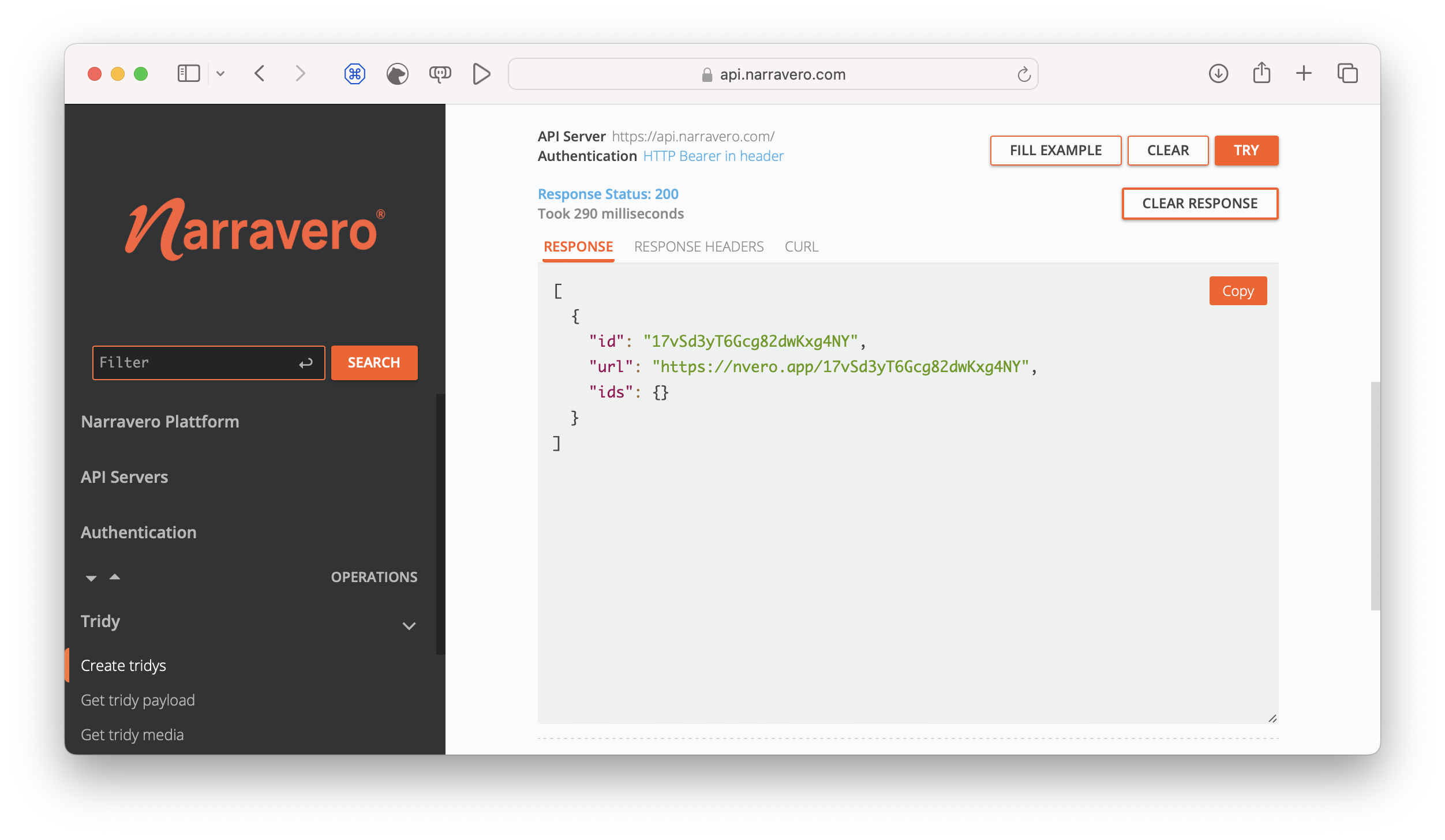The image size is (1445, 840).
Task: Switch to the CURL tab
Action: click(801, 246)
